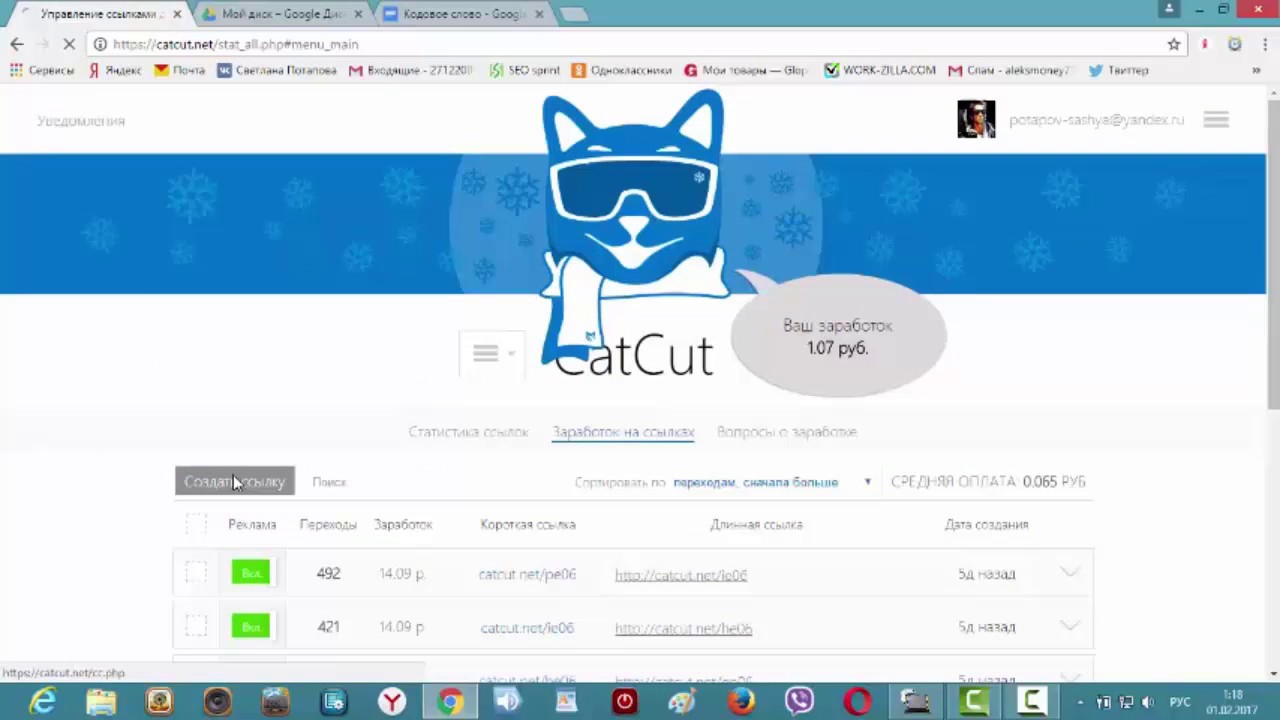This screenshot has height=720, width=1280.
Task: Click the Поиск search field
Action: 329,482
